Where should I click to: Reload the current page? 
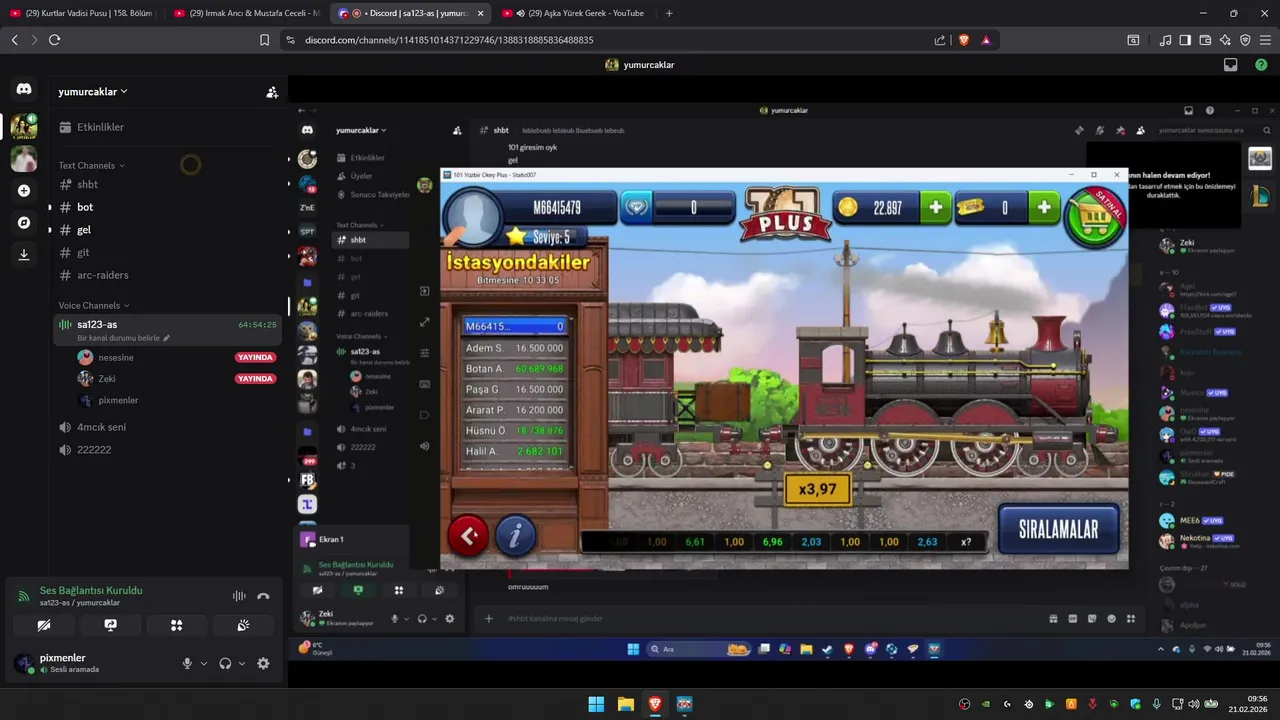[54, 40]
